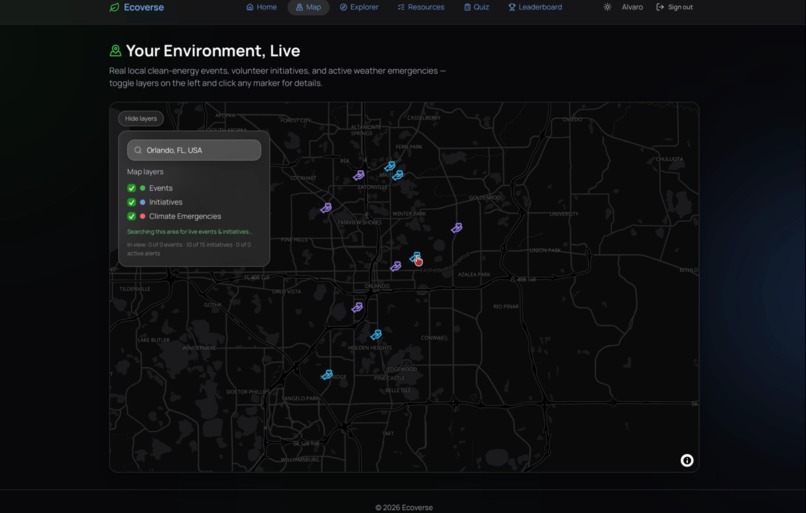The height and width of the screenshot is (513, 806).
Task: Click the '© 2026 Ecoverse' footer text
Action: pyautogui.click(x=404, y=507)
